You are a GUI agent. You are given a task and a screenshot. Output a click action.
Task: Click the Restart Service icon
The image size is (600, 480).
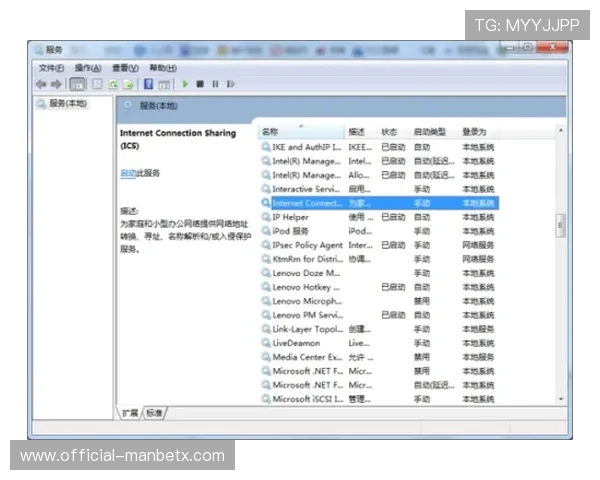[230, 84]
